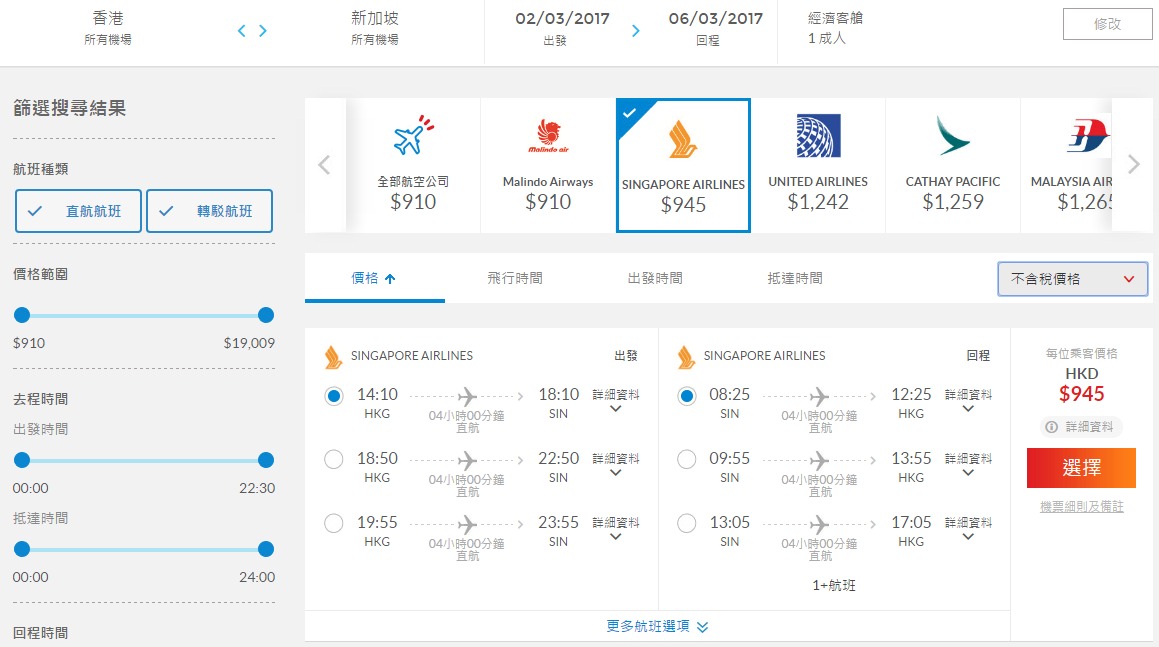Select the 18:50 HKG outbound flight

pyautogui.click(x=333, y=459)
